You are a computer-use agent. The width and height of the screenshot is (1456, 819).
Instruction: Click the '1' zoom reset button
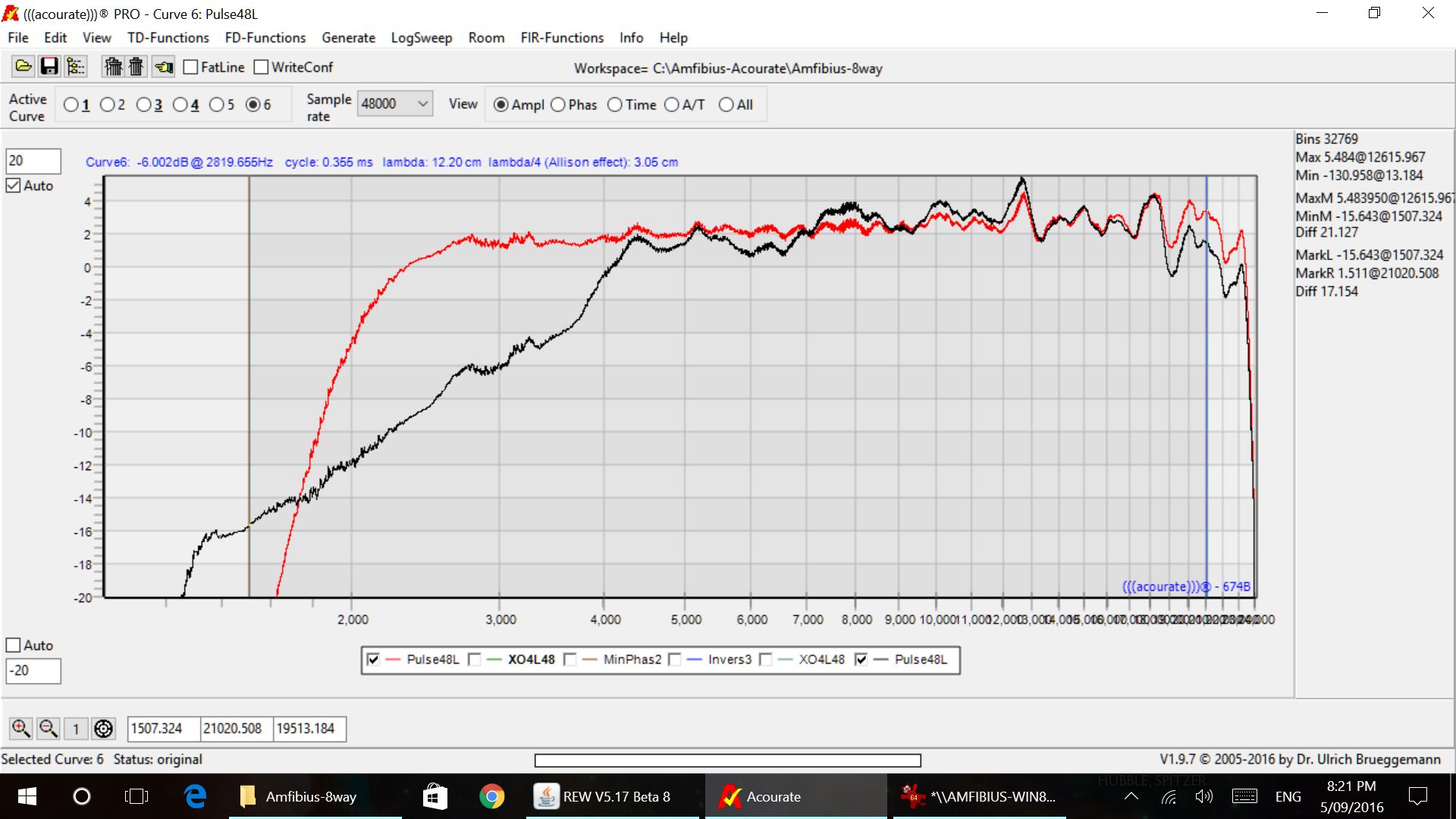coord(76,729)
